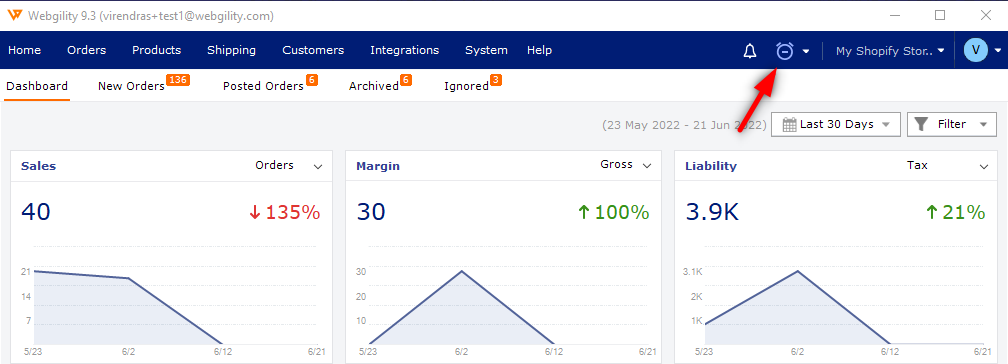Click the Sales card title link
The height and width of the screenshot is (364, 1008).
tap(39, 166)
